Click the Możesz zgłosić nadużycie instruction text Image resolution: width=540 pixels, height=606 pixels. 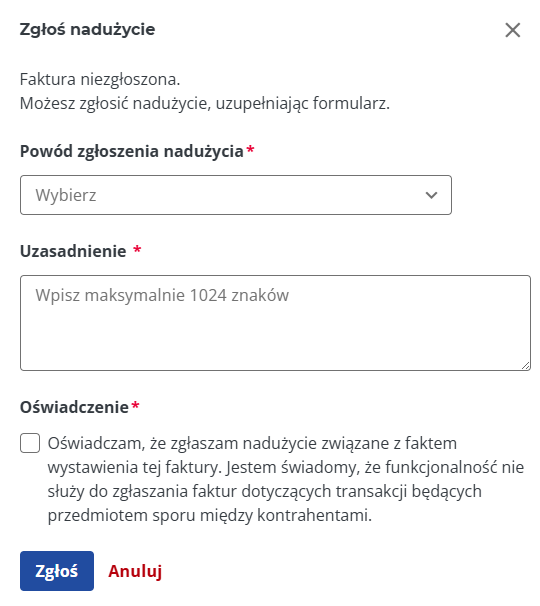click(x=205, y=104)
